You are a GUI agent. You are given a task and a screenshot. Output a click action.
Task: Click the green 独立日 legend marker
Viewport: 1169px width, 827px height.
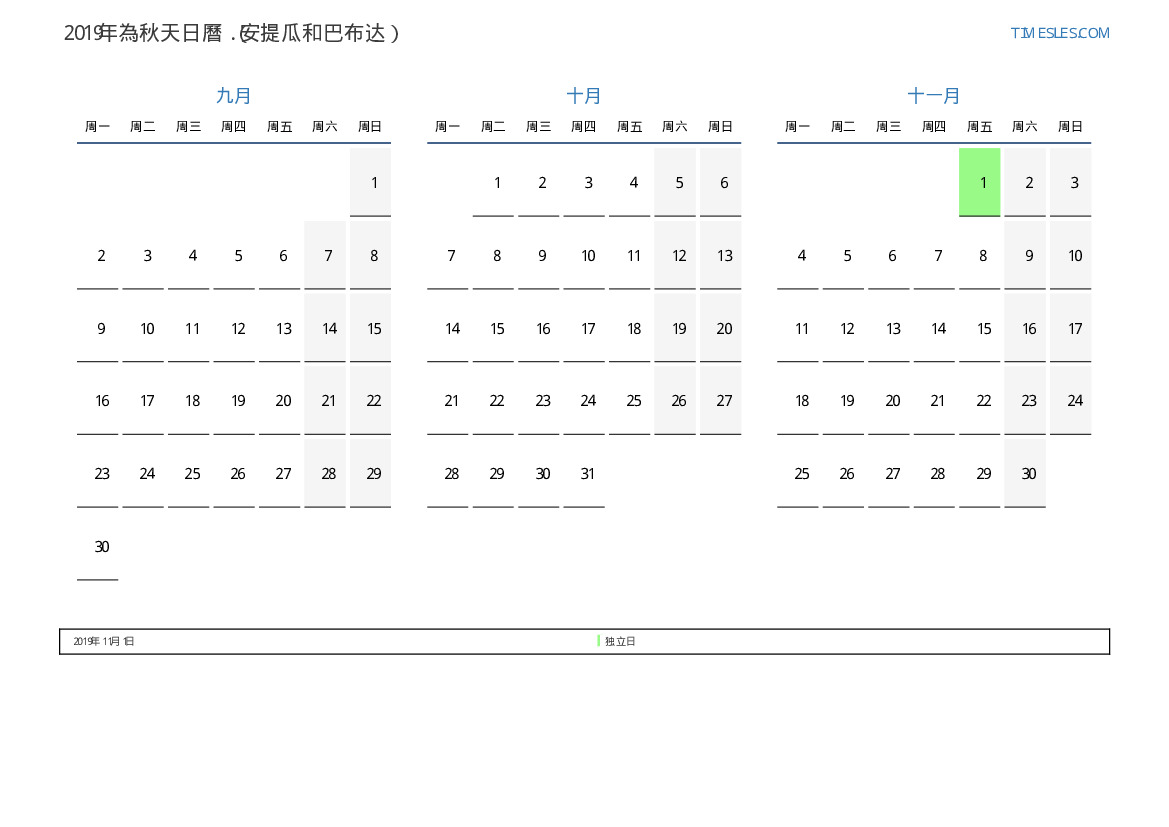[x=598, y=641]
